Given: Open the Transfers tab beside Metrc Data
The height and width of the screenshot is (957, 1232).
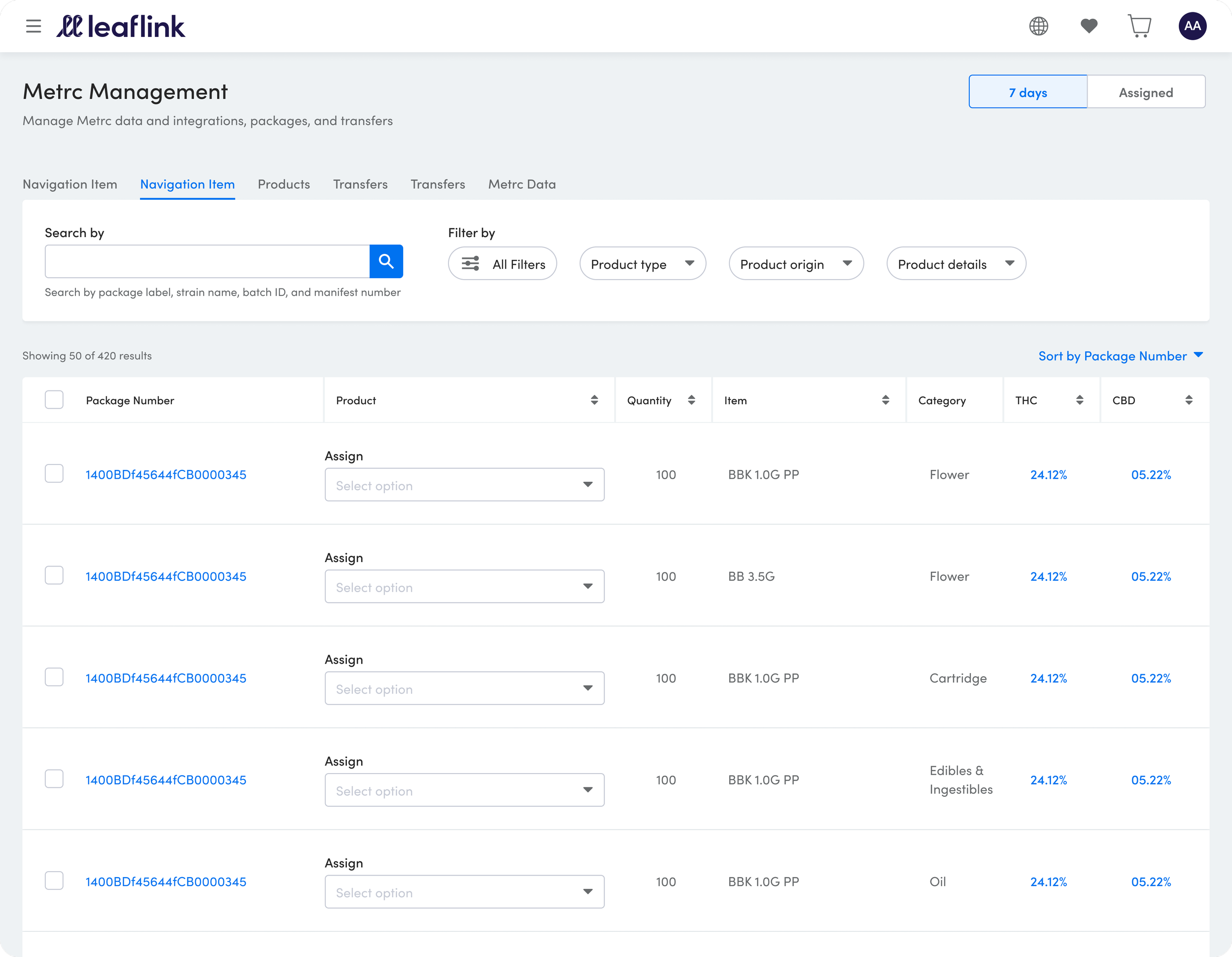Looking at the screenshot, I should pyautogui.click(x=438, y=184).
